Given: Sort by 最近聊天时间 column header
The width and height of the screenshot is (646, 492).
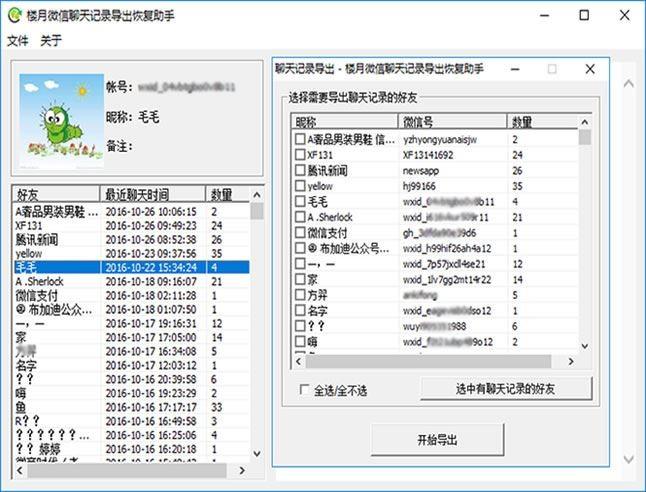Looking at the screenshot, I should click(x=152, y=194).
